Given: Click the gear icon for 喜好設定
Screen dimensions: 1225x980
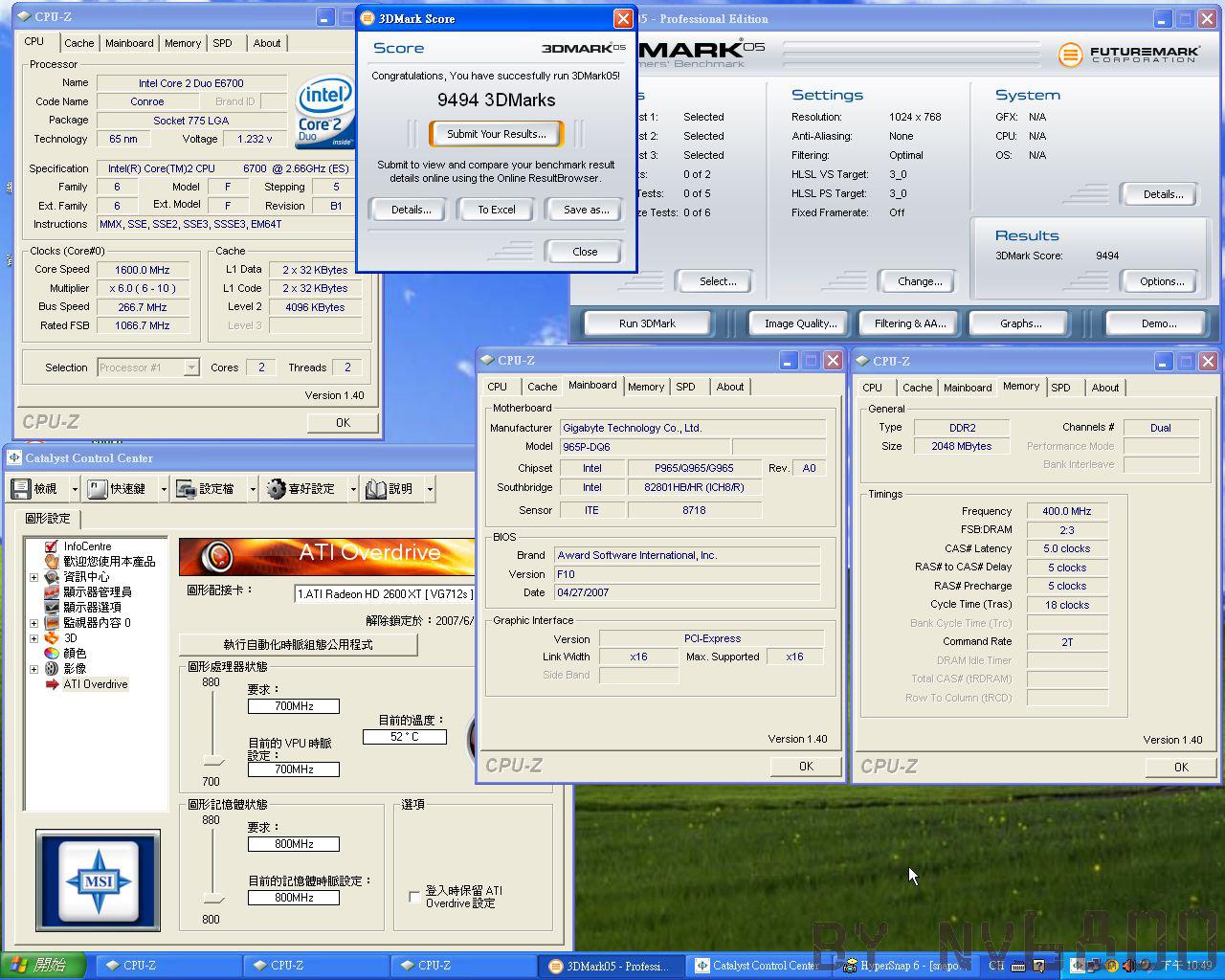Looking at the screenshot, I should [x=277, y=489].
